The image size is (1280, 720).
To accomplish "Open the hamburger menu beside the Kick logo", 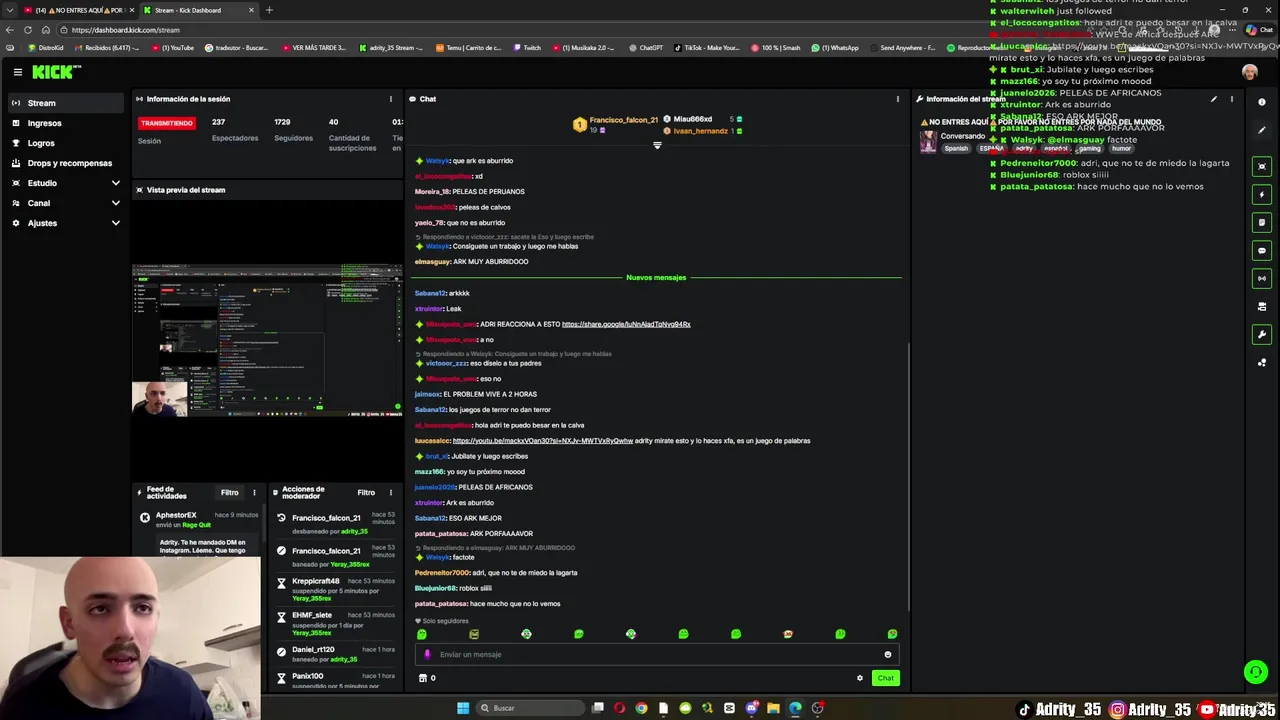I will tap(18, 72).
